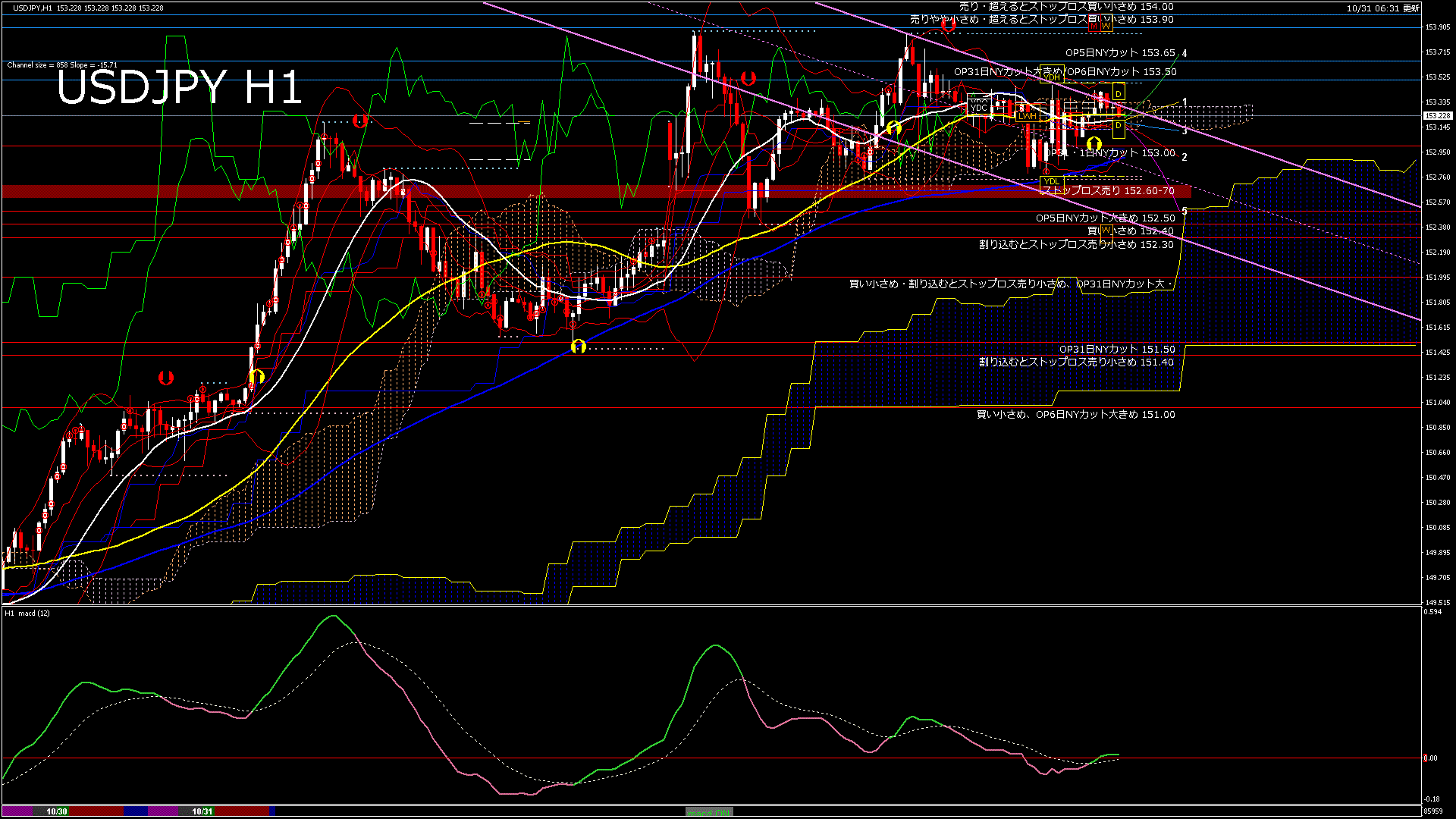The image size is (1456, 819).
Task: Select the OP5日NYカット 153.65 label
Action: pos(1120,53)
